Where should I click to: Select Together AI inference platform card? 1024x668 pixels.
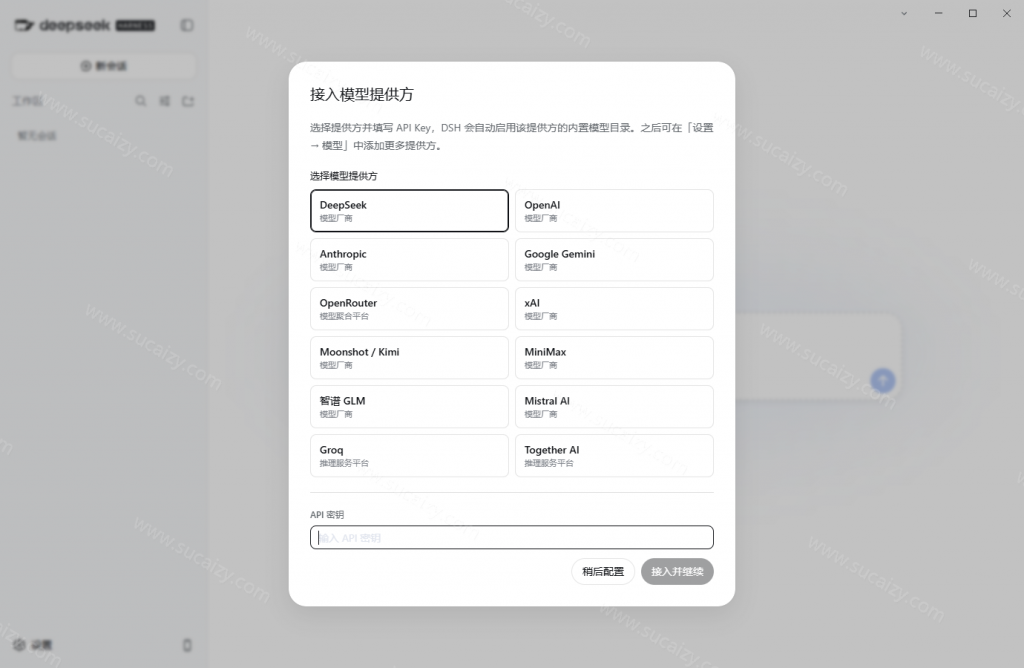tap(614, 455)
